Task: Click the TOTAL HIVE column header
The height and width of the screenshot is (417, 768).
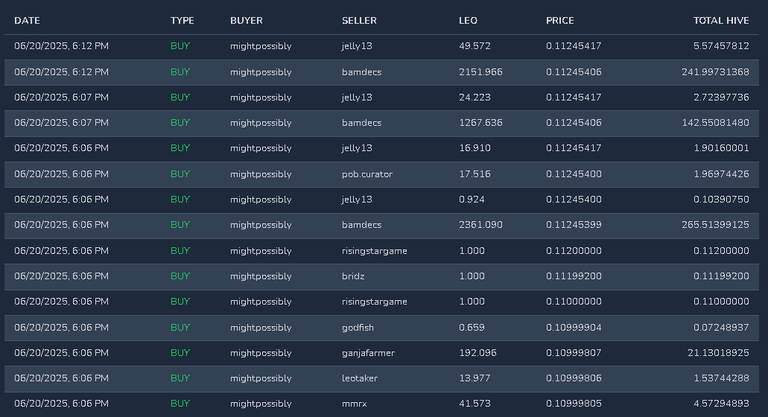Action: (x=721, y=21)
